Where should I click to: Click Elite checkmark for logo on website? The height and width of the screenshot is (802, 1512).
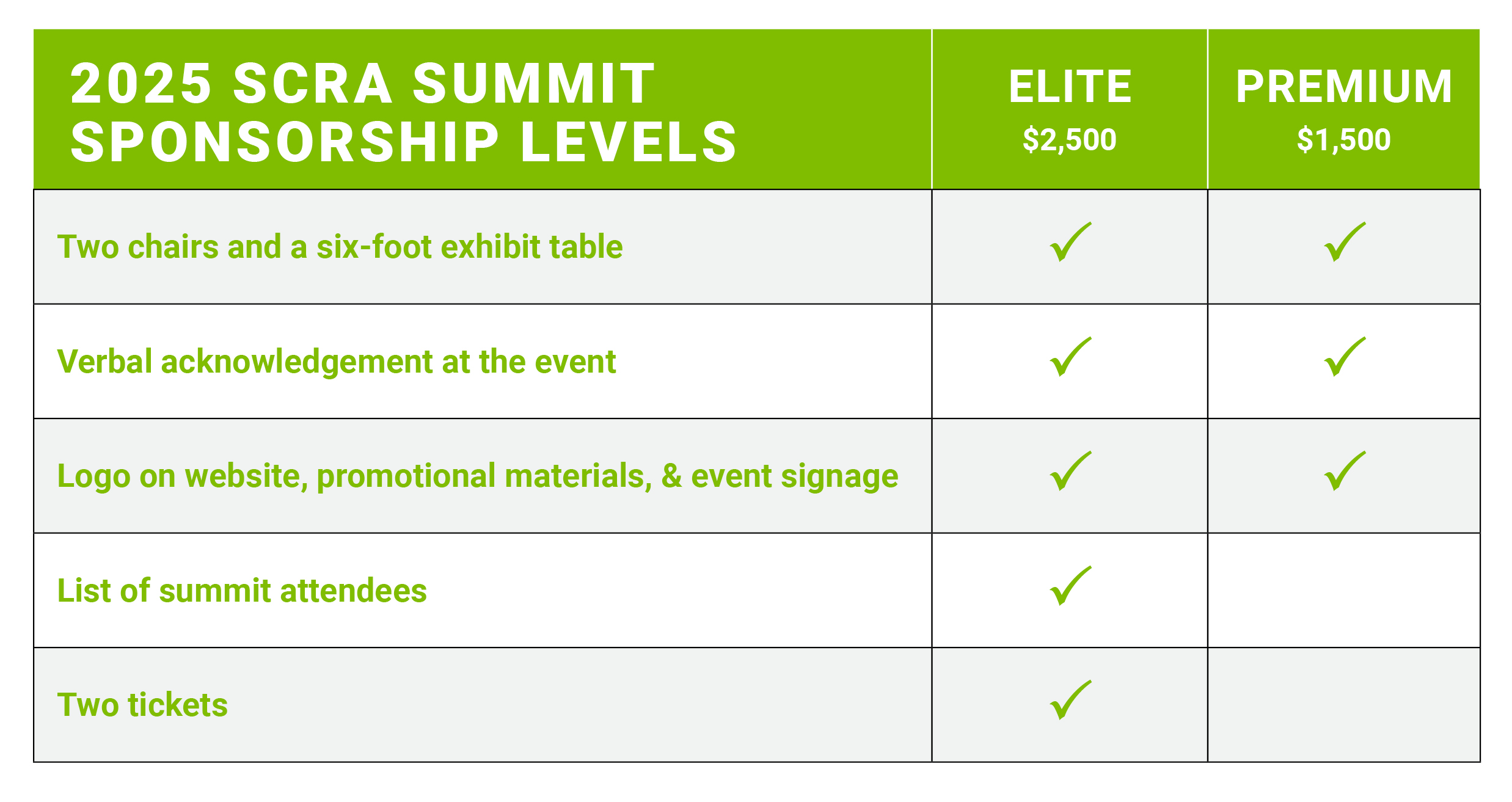[1070, 471]
